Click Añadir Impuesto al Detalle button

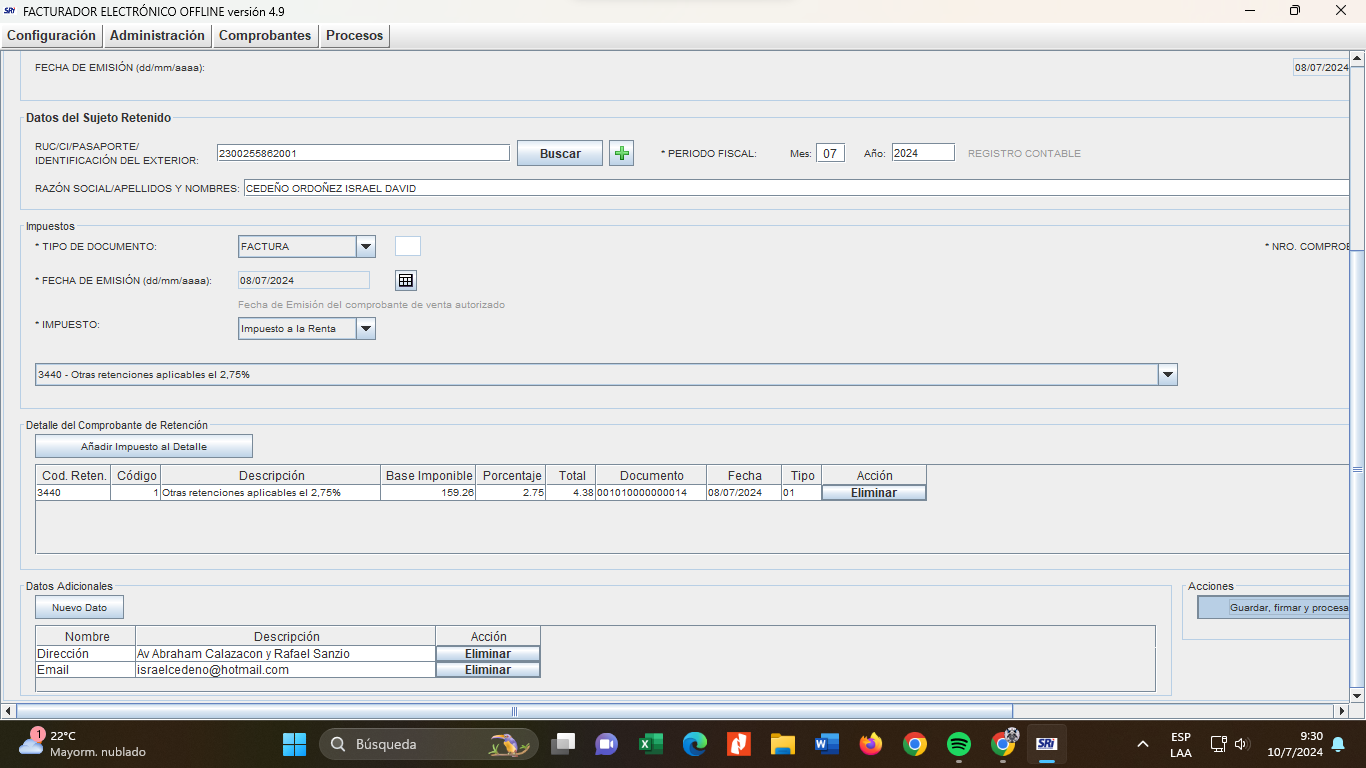144,446
